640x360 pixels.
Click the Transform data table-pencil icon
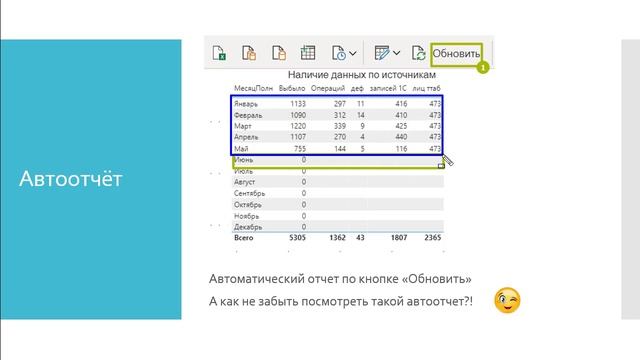[382, 53]
